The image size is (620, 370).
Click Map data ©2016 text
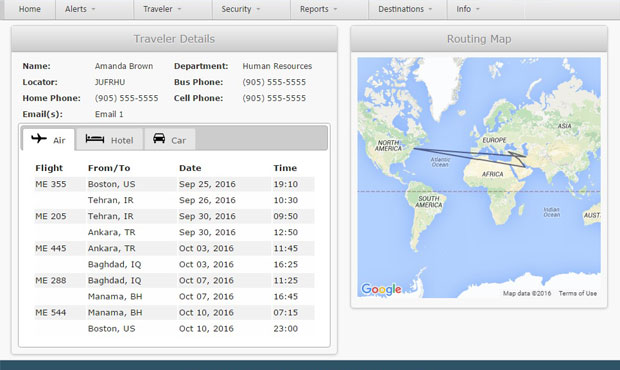click(x=527, y=293)
